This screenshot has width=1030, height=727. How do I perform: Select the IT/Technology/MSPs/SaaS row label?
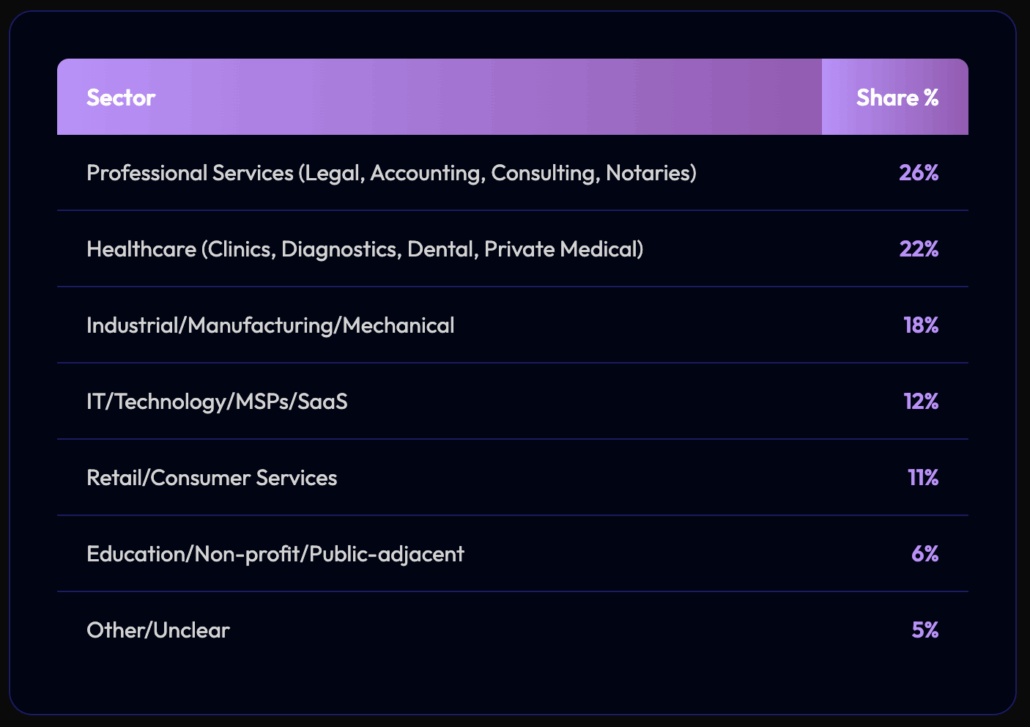click(217, 401)
